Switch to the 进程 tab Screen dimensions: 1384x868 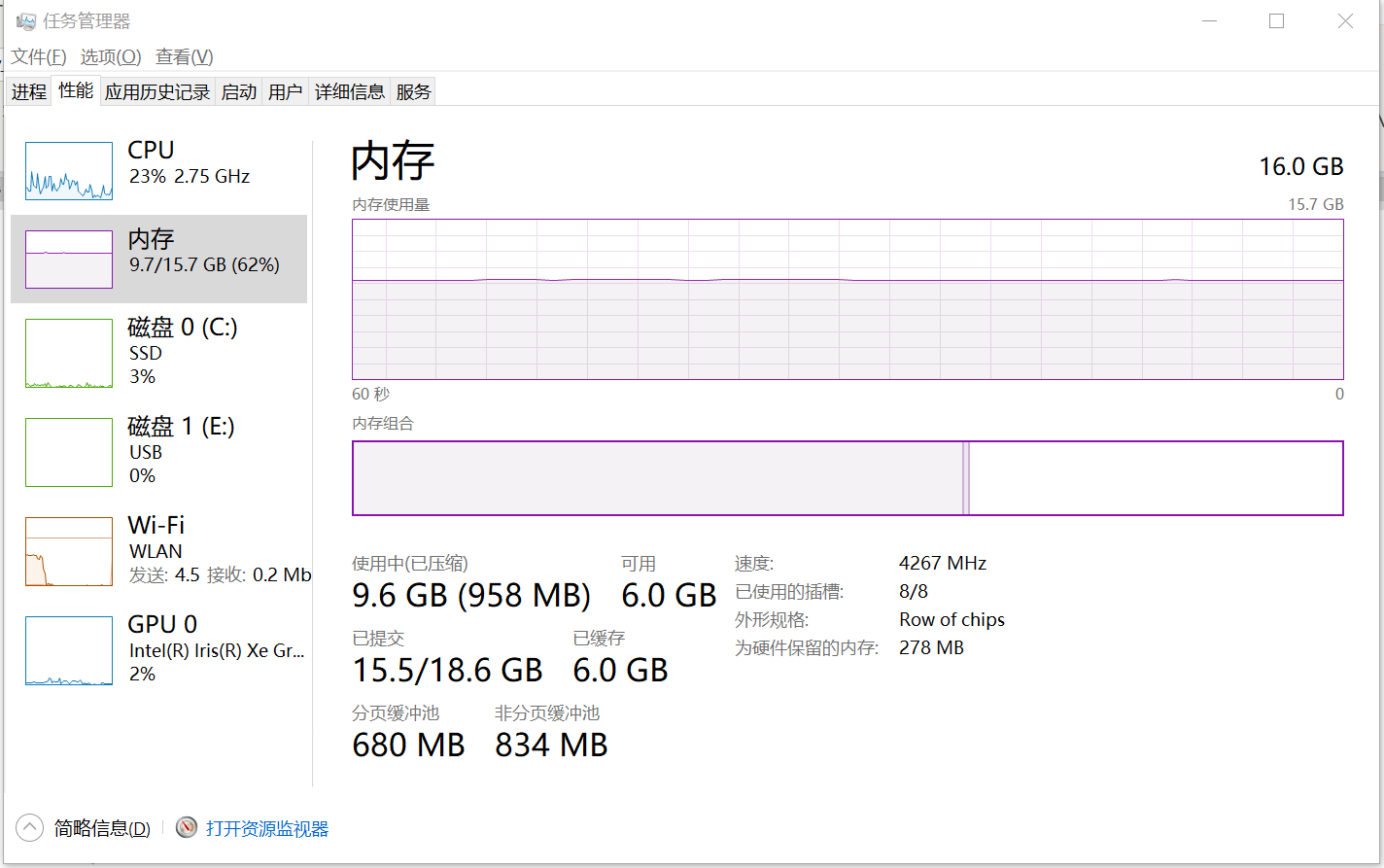[29, 92]
